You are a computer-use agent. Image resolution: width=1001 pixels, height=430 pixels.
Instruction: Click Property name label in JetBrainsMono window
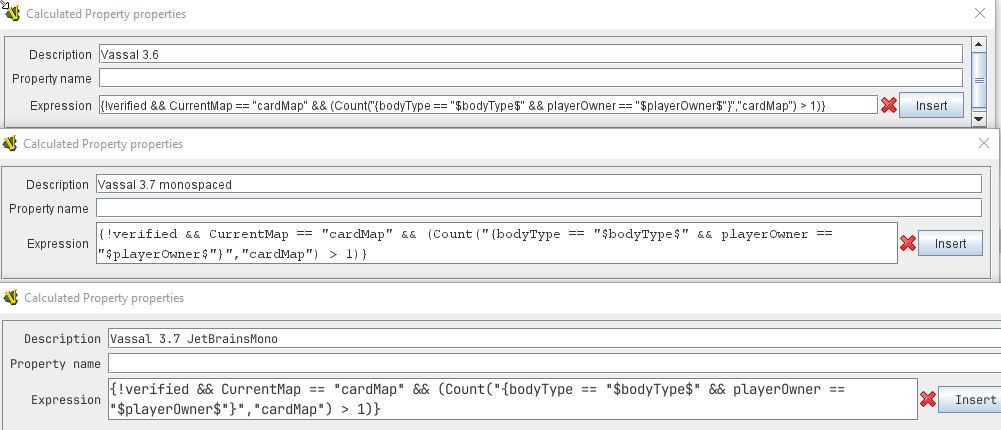(56, 364)
